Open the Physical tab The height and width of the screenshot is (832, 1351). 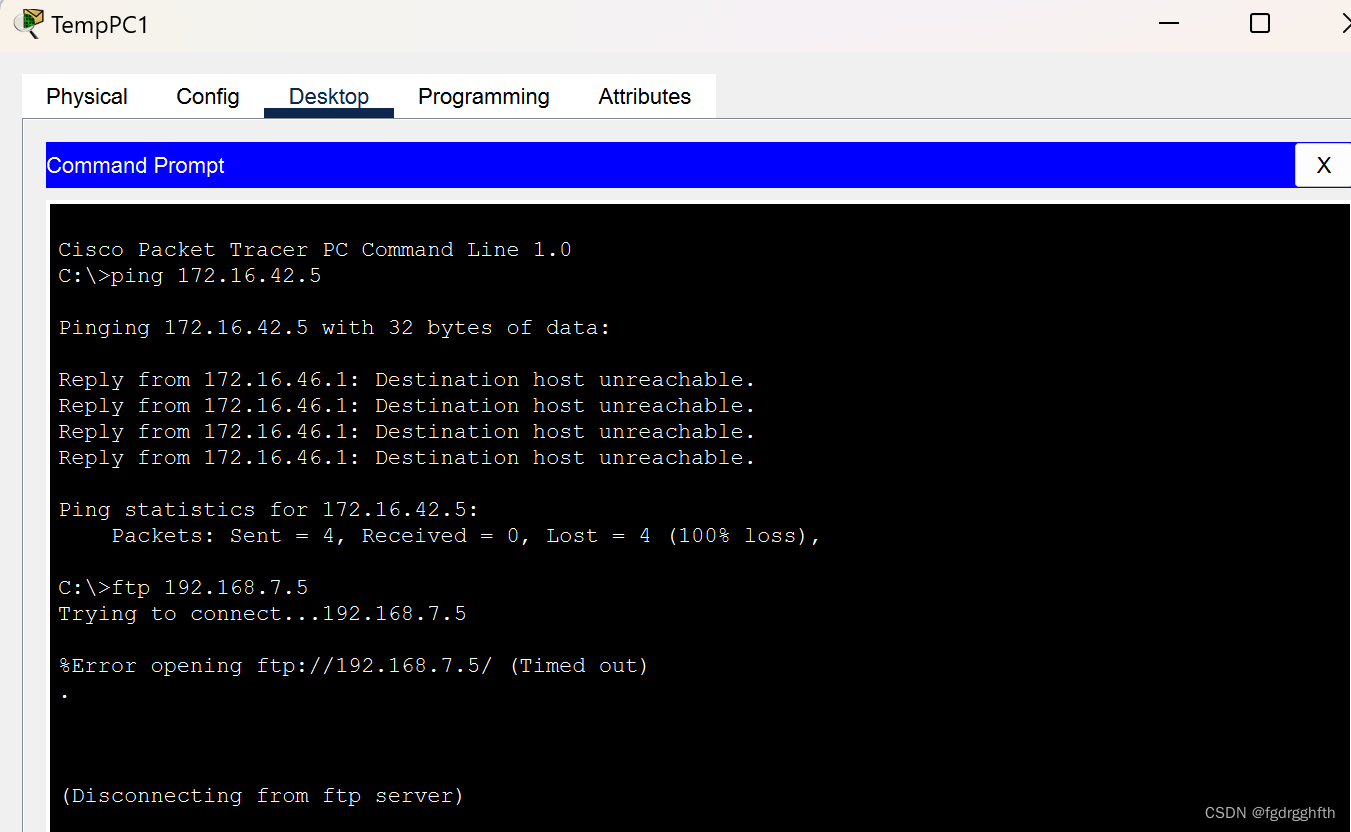tap(87, 97)
